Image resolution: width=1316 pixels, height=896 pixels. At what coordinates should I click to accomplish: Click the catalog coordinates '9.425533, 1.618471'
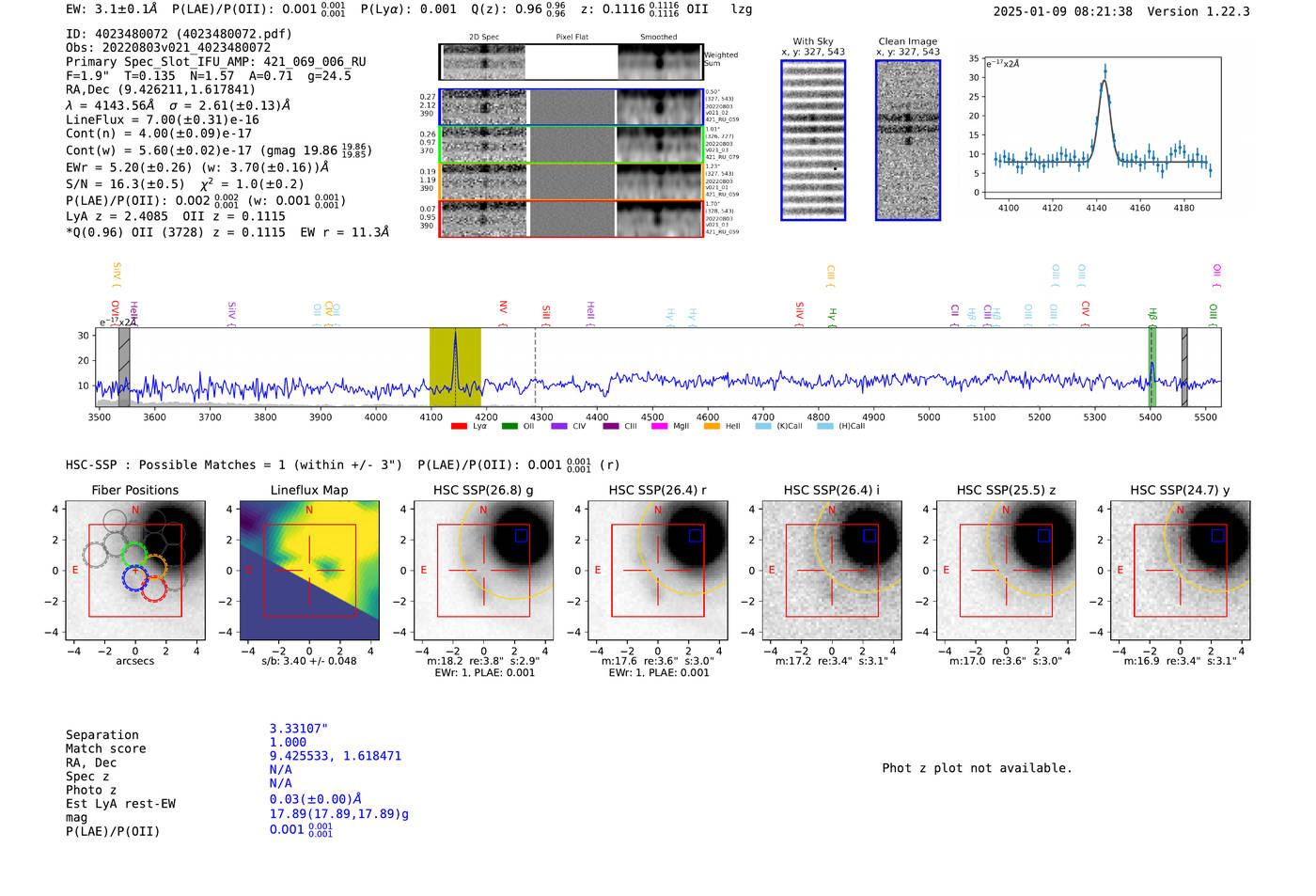tap(336, 756)
